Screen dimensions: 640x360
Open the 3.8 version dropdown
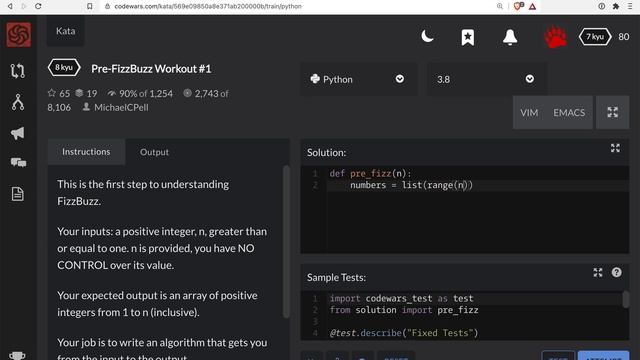pos(487,79)
